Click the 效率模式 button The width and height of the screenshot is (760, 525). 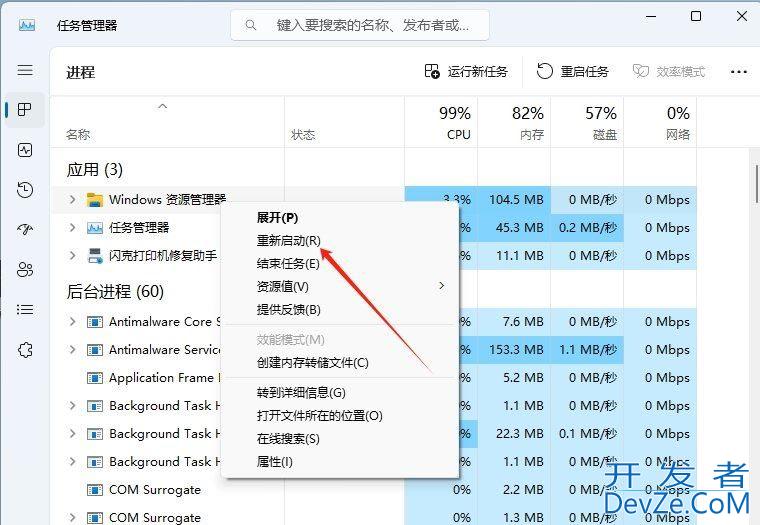(668, 72)
